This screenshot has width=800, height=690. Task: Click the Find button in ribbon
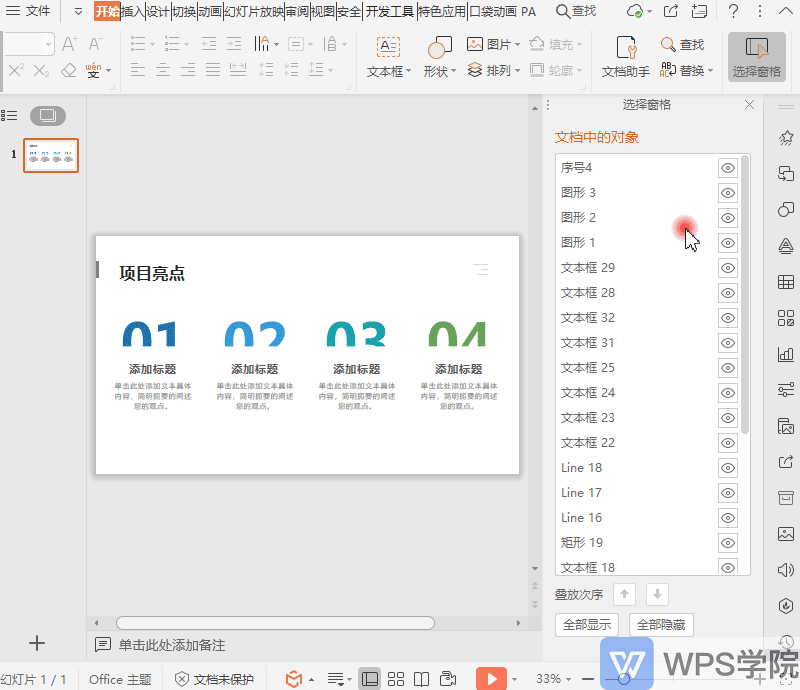(x=682, y=44)
